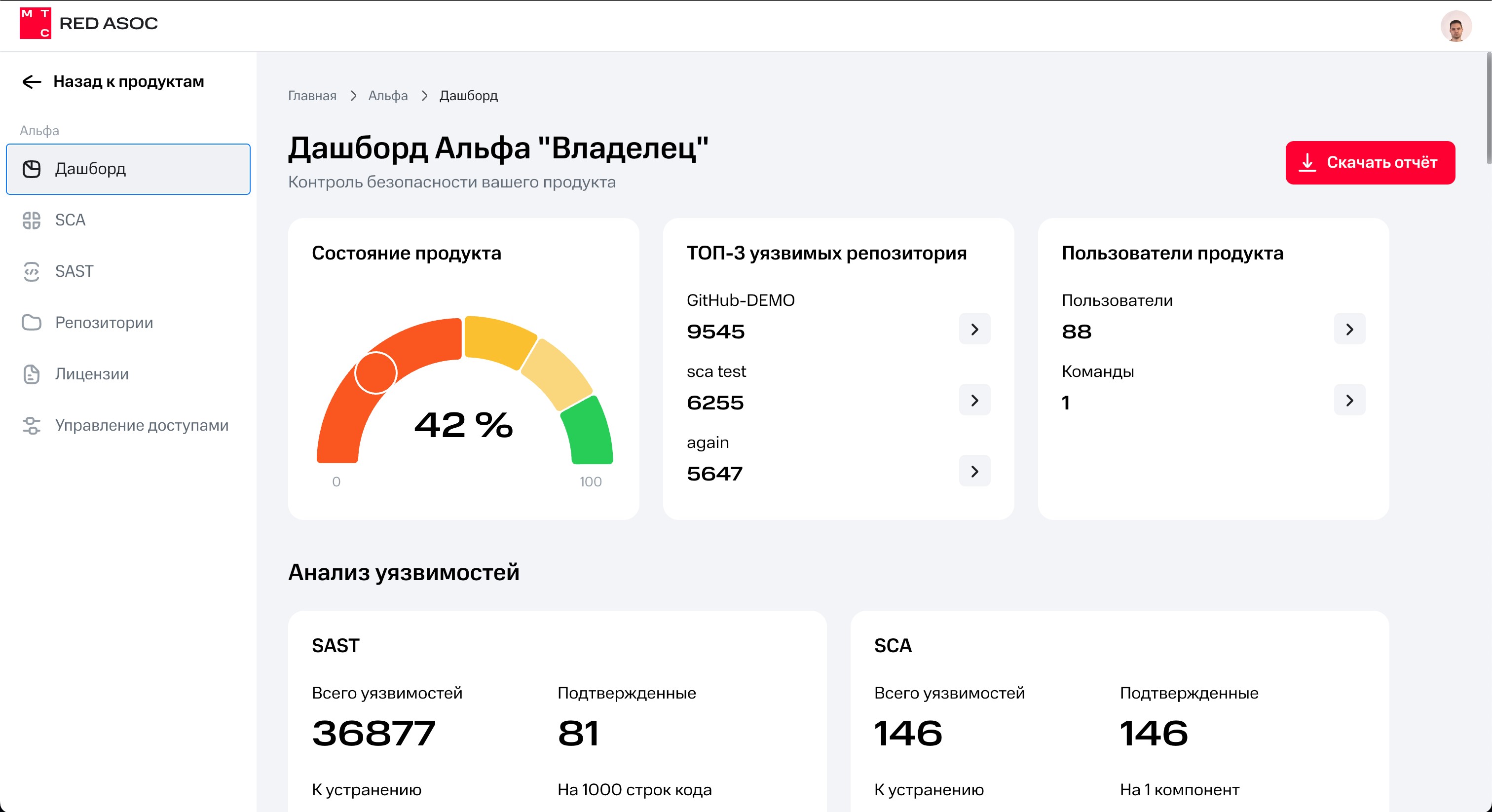Click the Репозитории folder icon
This screenshot has width=1492, height=812.
click(x=31, y=323)
